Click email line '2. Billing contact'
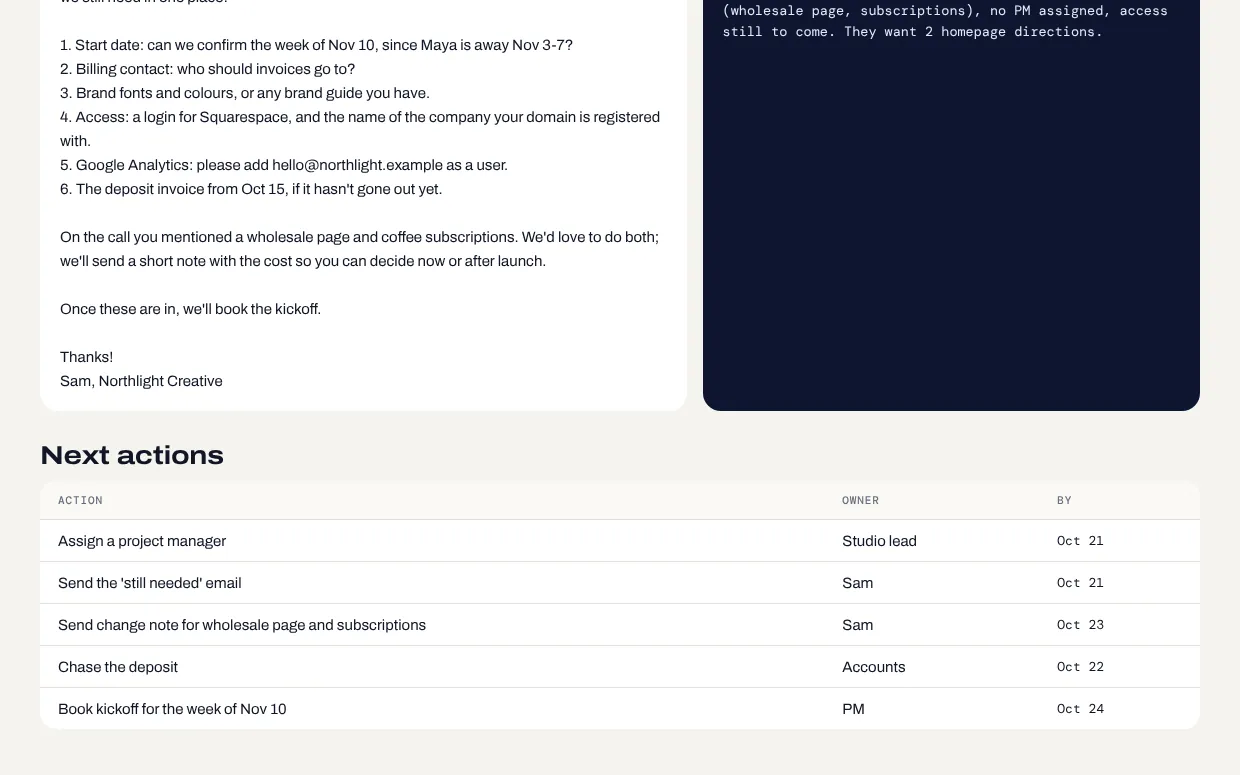 point(207,69)
